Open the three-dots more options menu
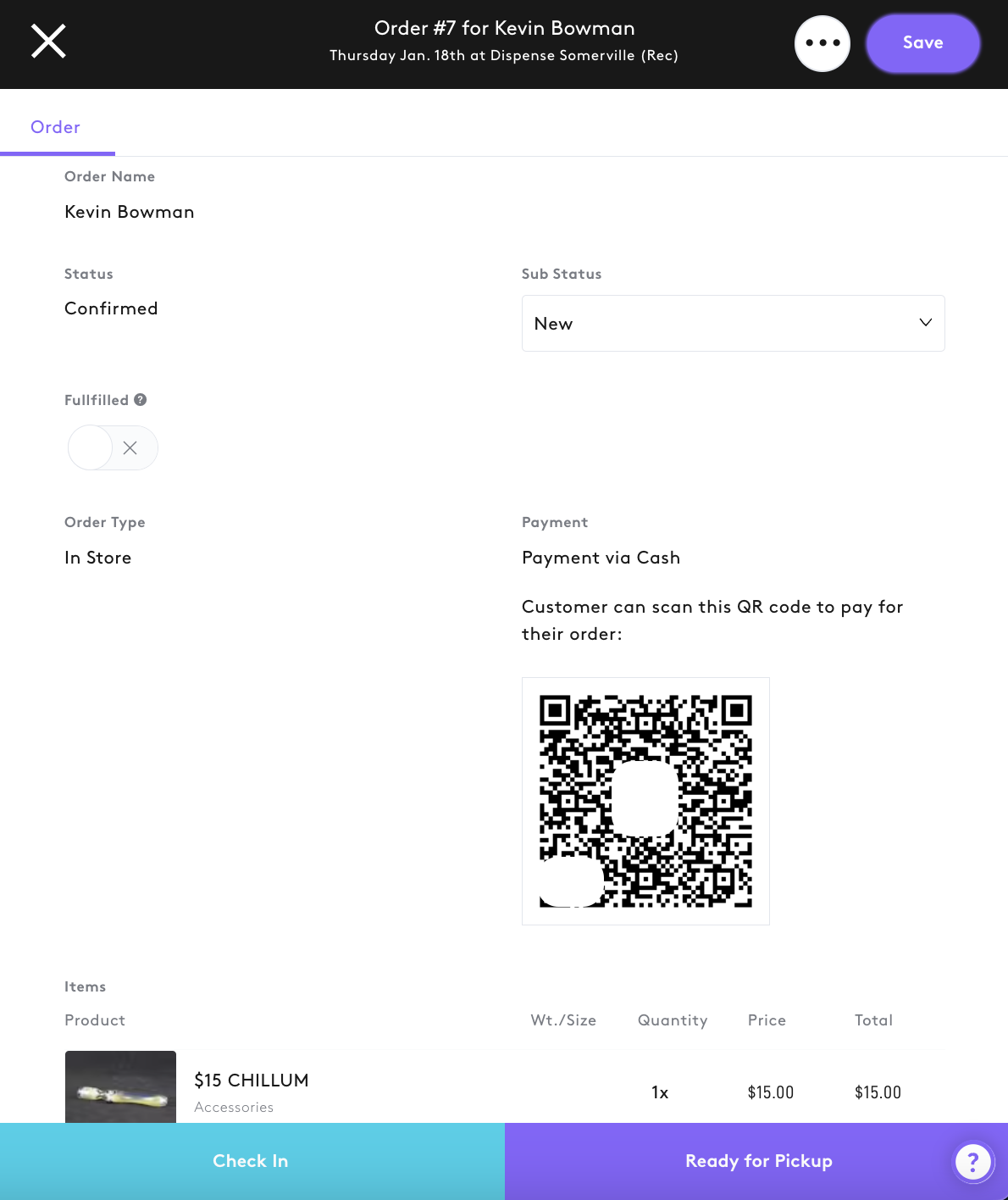The height and width of the screenshot is (1200, 1008). (822, 43)
